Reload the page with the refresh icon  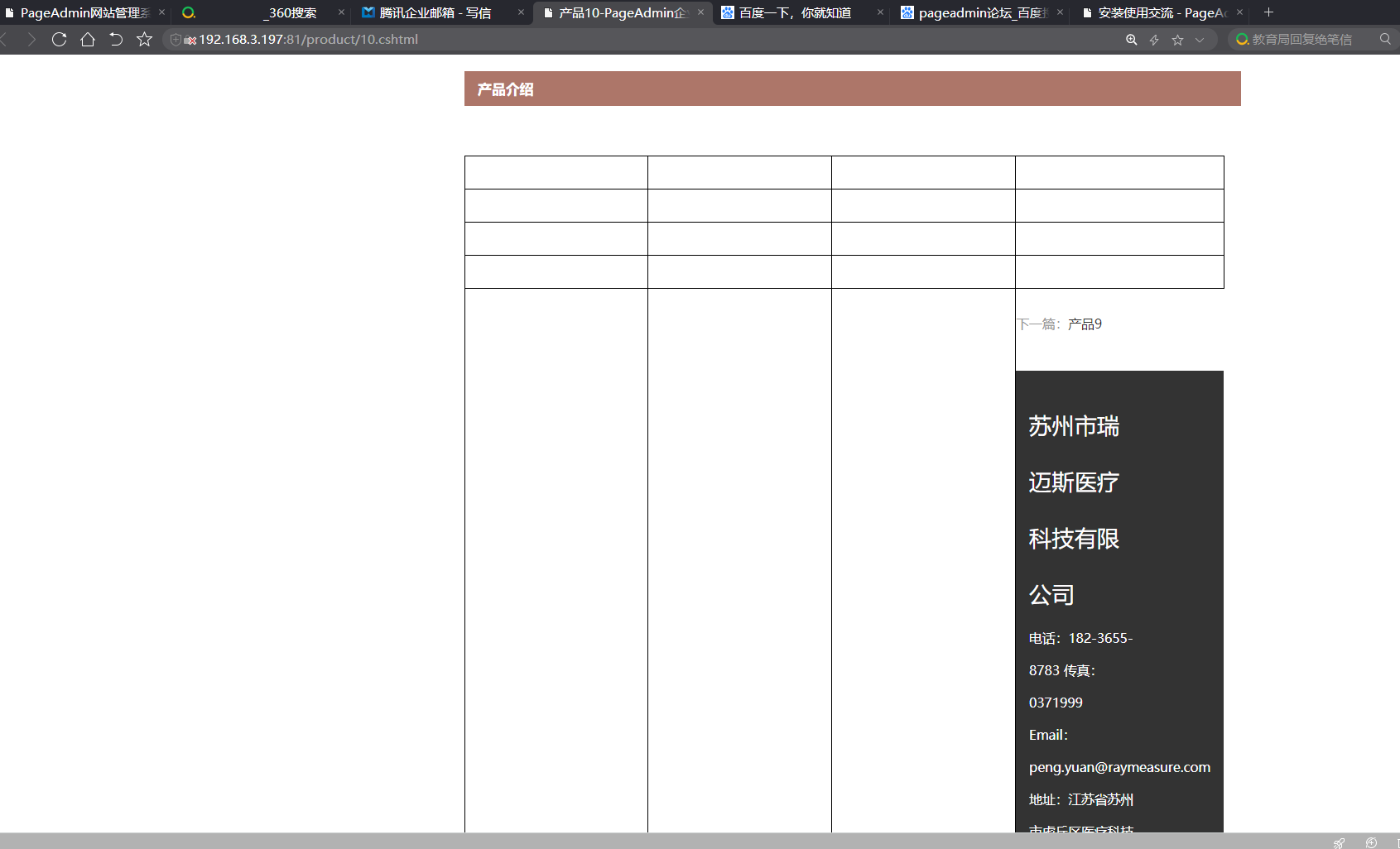tap(59, 39)
